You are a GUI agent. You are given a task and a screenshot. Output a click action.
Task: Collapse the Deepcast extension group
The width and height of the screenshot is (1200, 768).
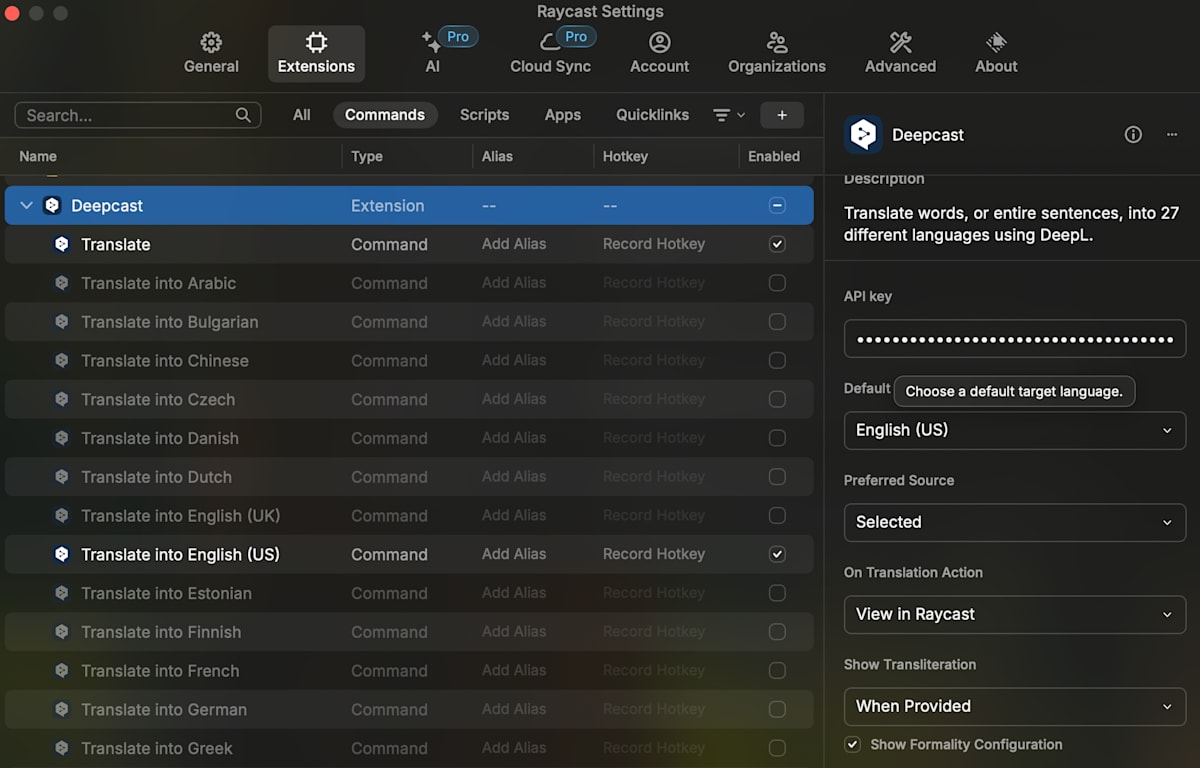pos(27,205)
